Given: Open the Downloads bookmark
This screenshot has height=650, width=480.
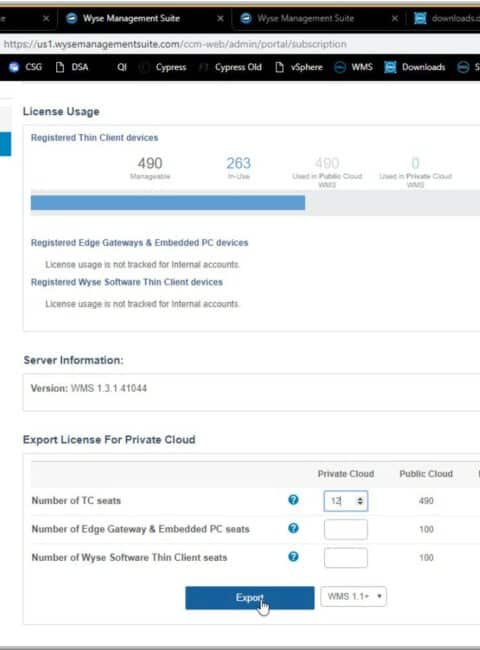Looking at the screenshot, I should [415, 67].
